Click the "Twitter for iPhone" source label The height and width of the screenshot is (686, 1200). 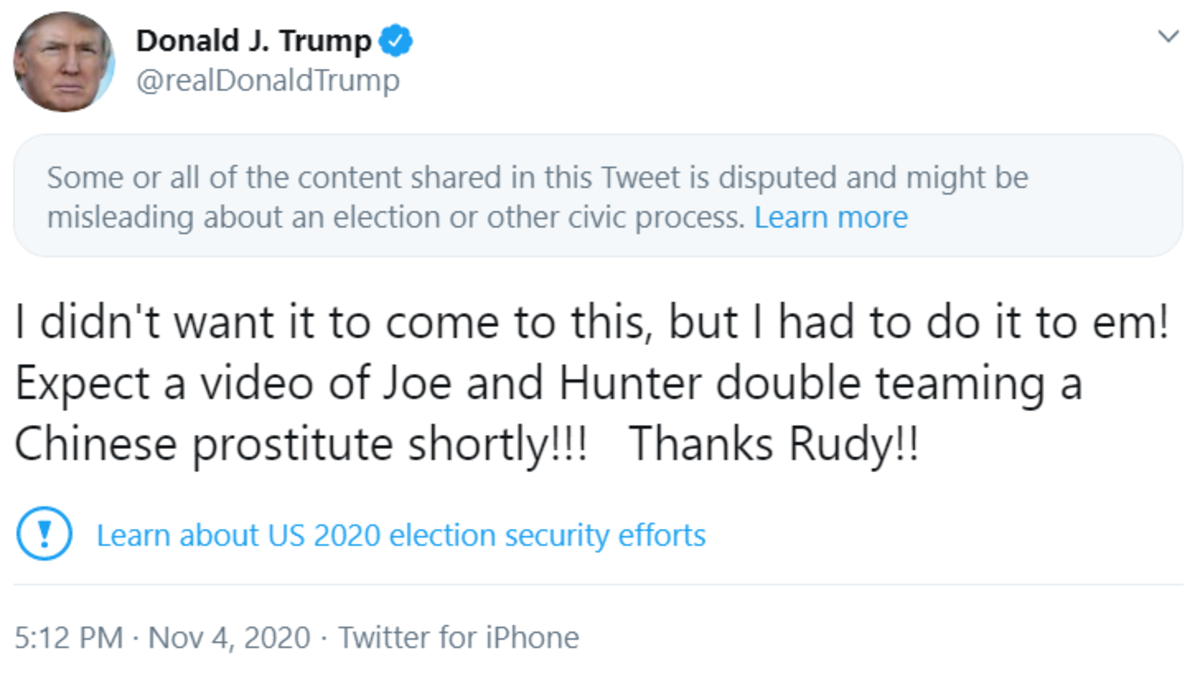(x=459, y=637)
